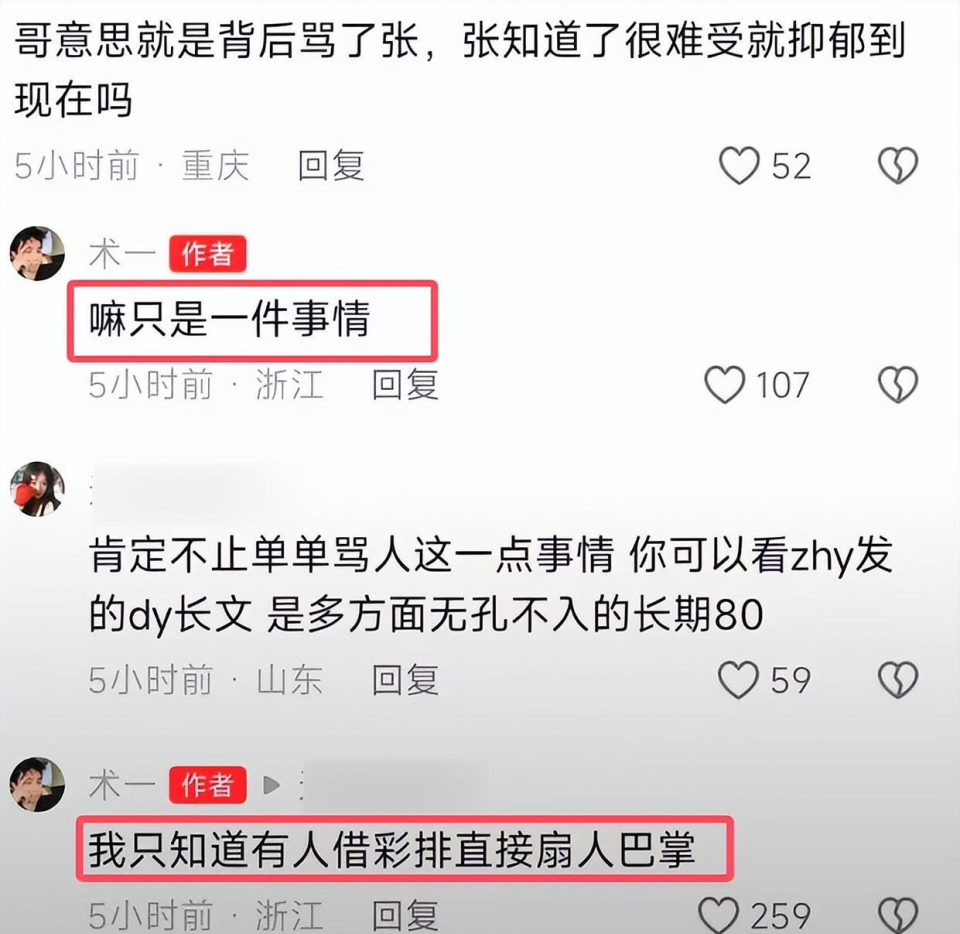Open 术一 username on the bottom reply
This screenshot has width=960, height=934.
coord(122,785)
